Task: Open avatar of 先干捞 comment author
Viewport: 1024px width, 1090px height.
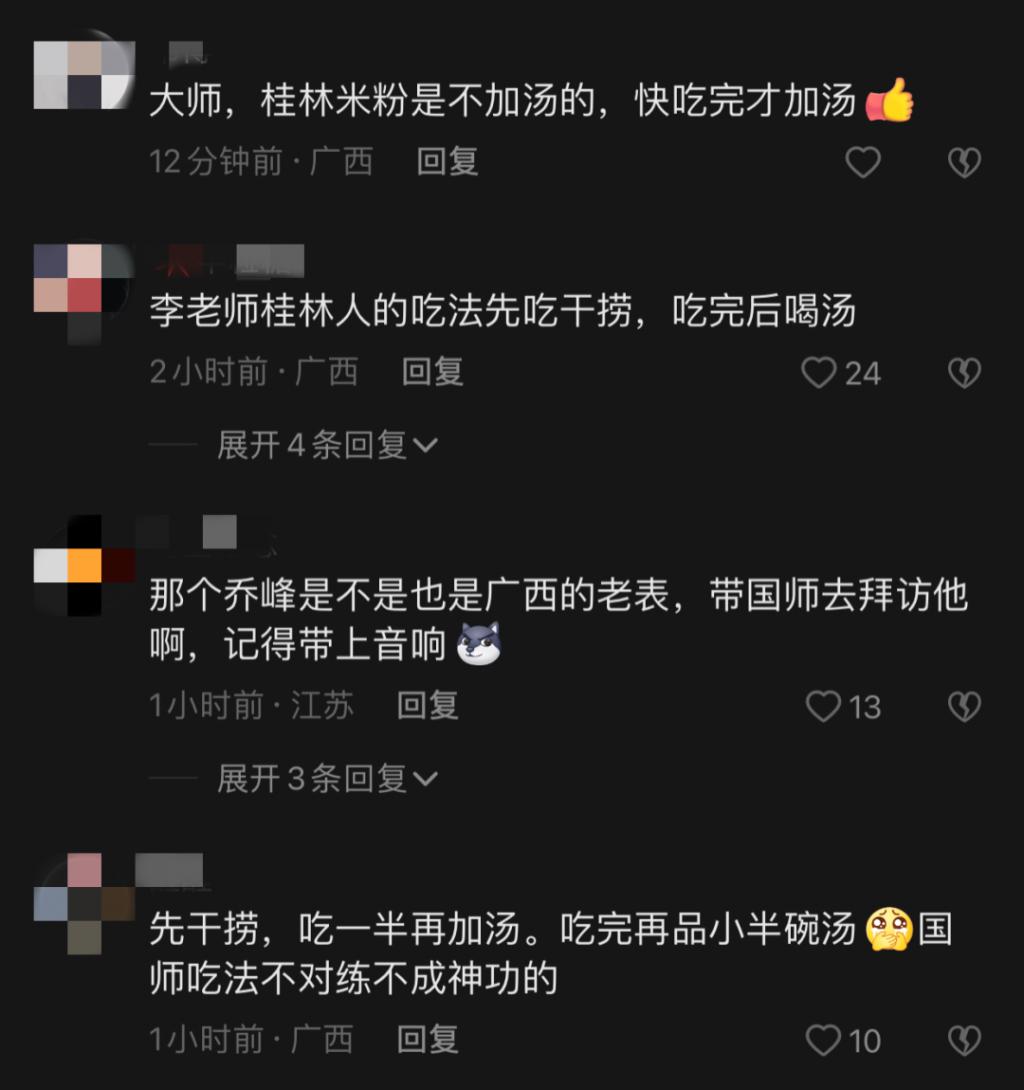Action: click(84, 904)
